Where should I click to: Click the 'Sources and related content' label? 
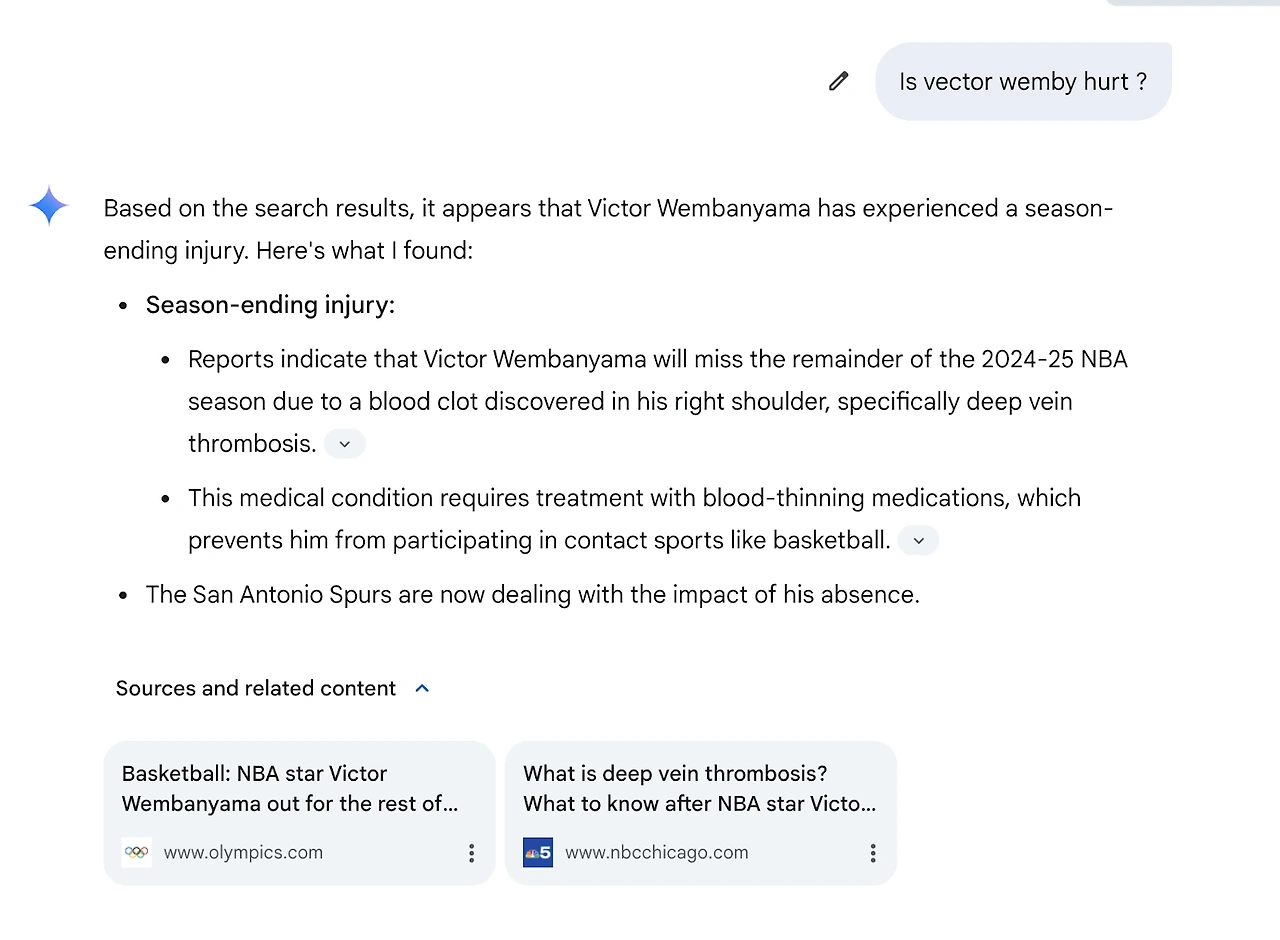point(256,688)
